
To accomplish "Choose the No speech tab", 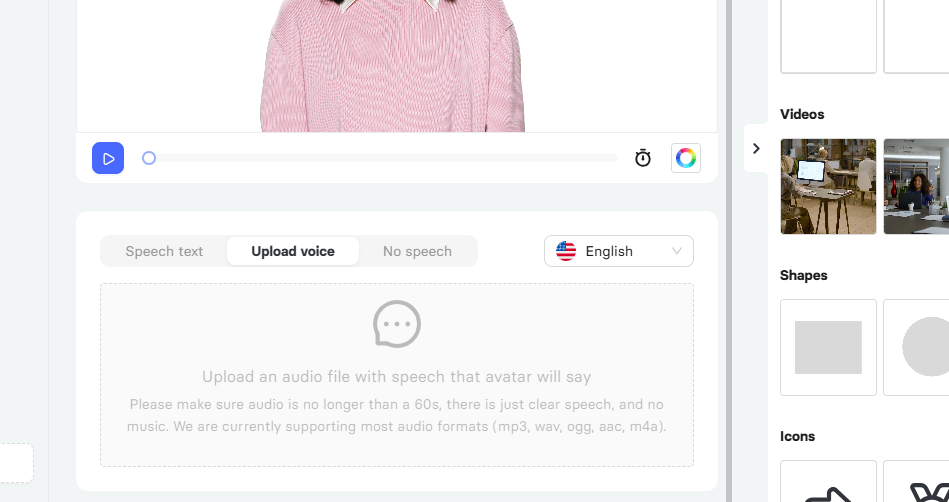I will (418, 251).
